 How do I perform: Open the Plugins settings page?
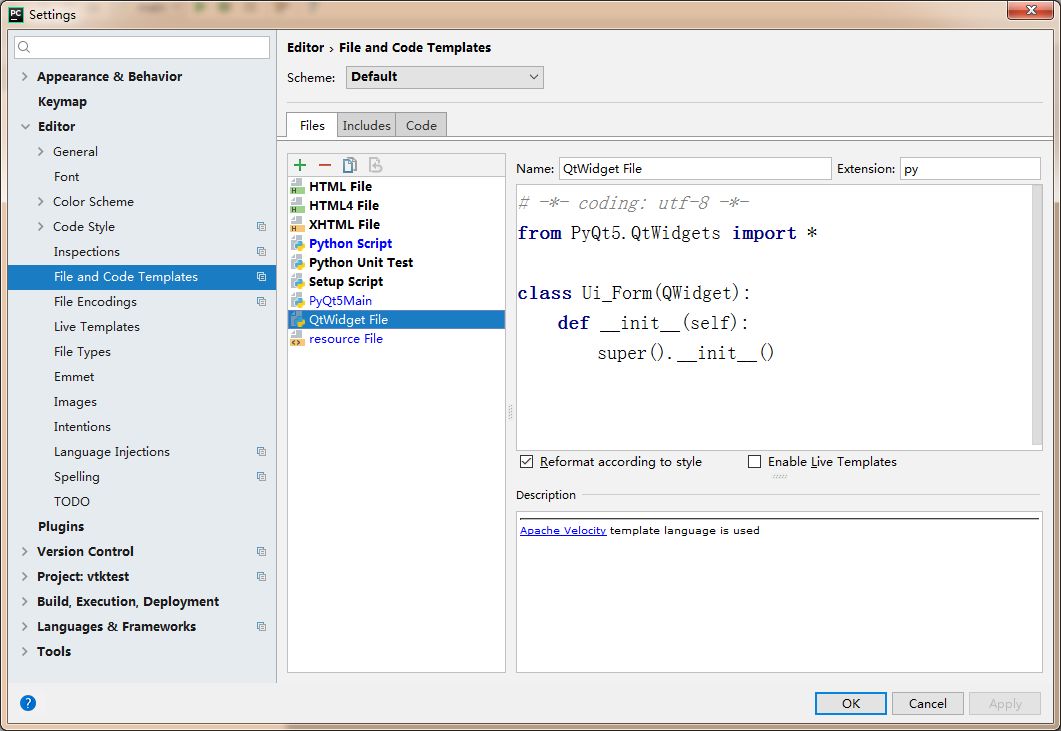point(61,527)
